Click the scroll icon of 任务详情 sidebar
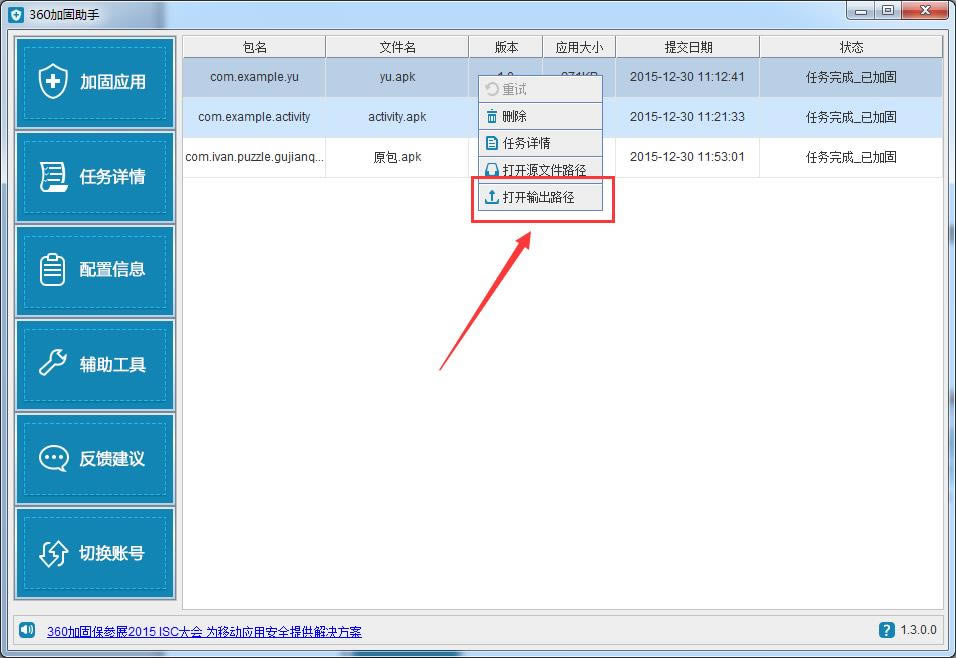956x658 pixels. 53,176
